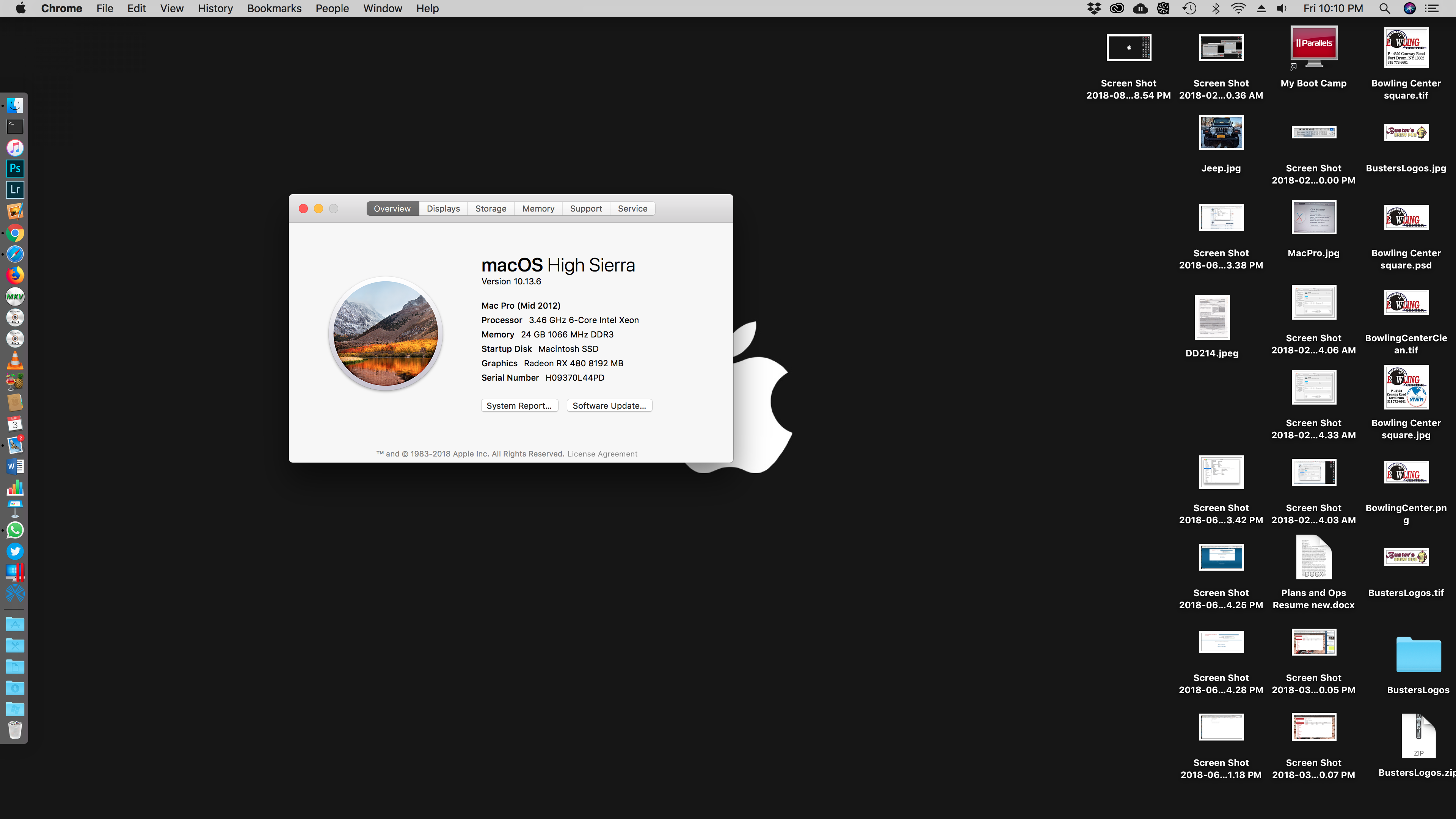
Task: Open Applications folder stack in dock
Action: tap(15, 624)
